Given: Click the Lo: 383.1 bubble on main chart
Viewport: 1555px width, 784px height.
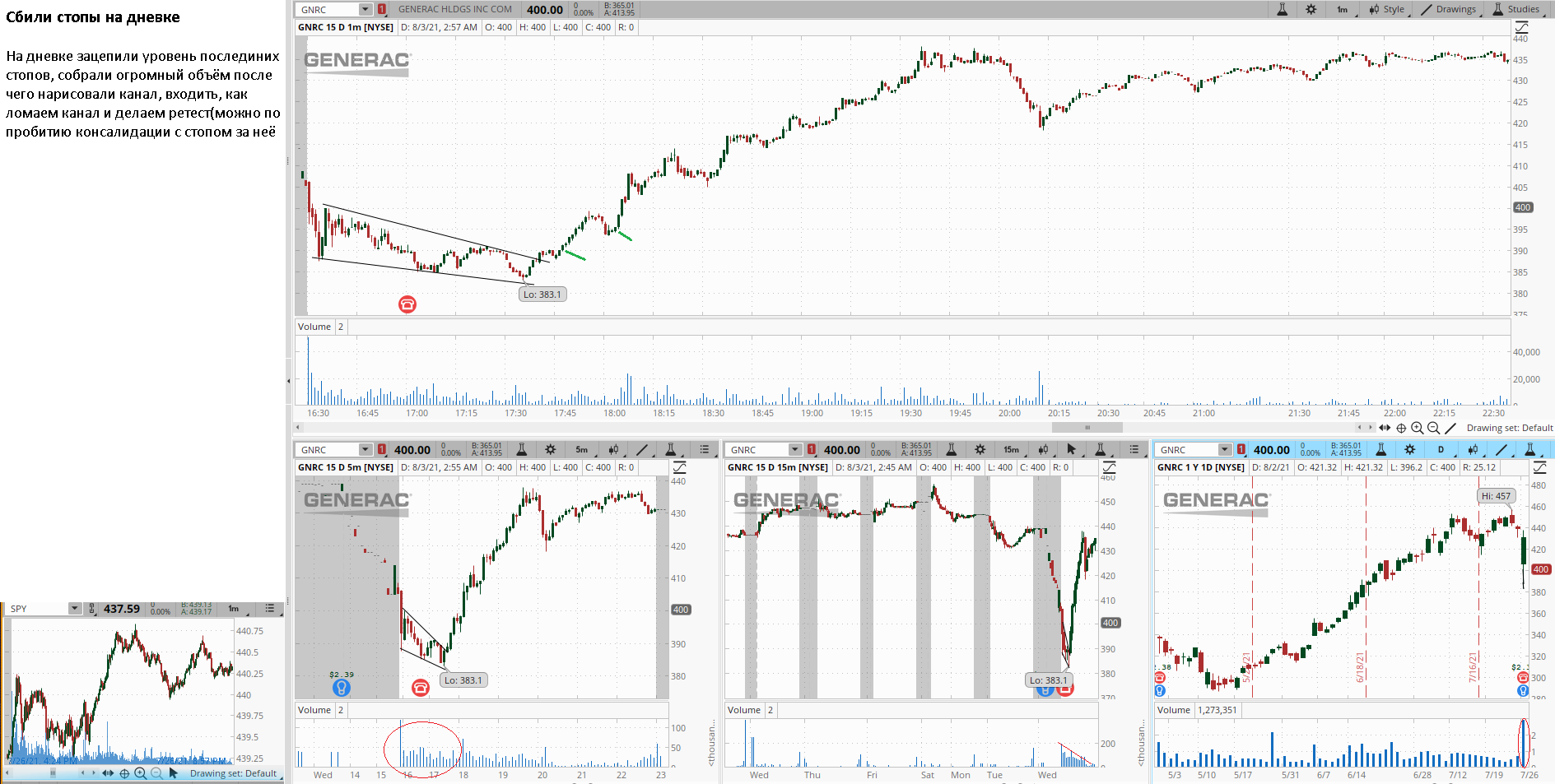Looking at the screenshot, I should 542,295.
